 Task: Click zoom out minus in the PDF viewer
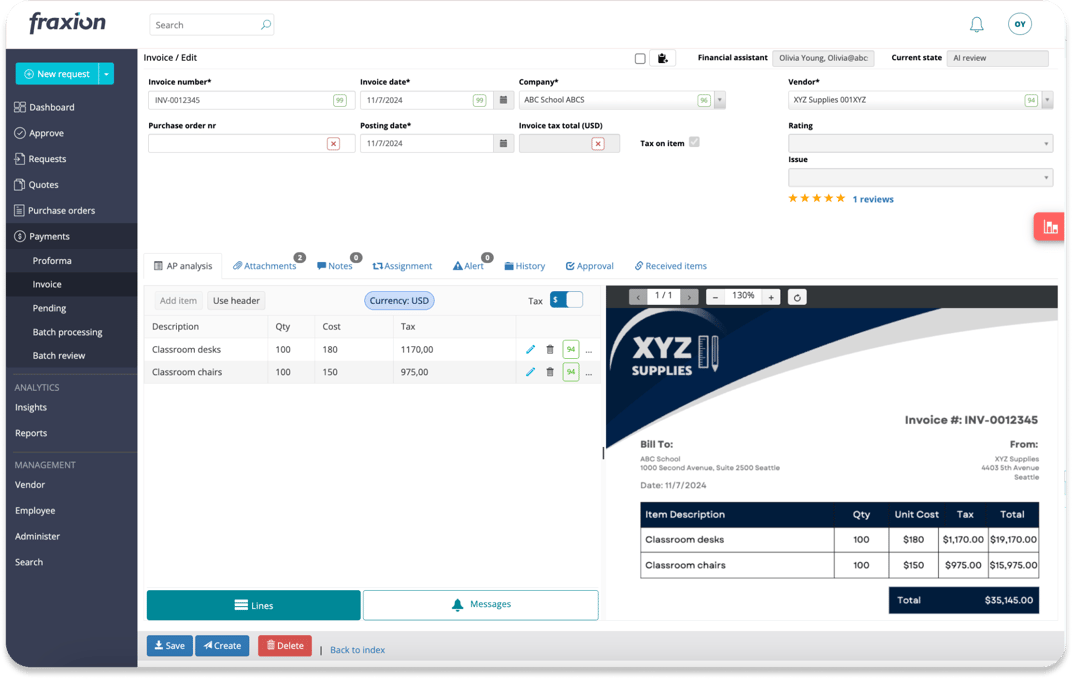pyautogui.click(x=717, y=297)
